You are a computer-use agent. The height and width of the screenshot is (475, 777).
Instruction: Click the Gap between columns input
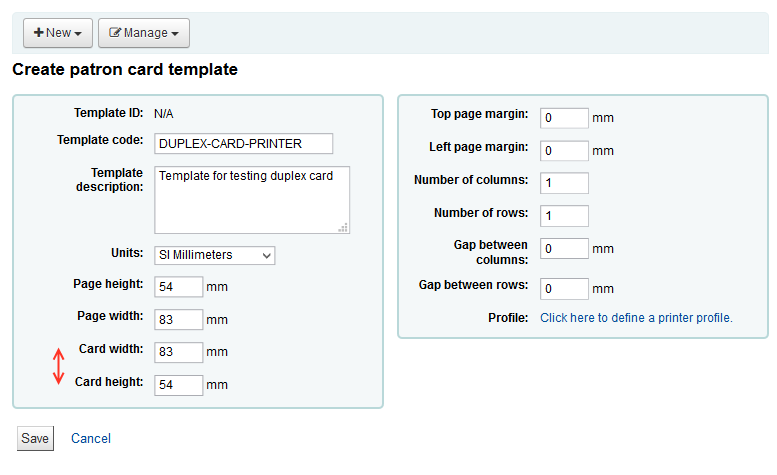click(564, 248)
